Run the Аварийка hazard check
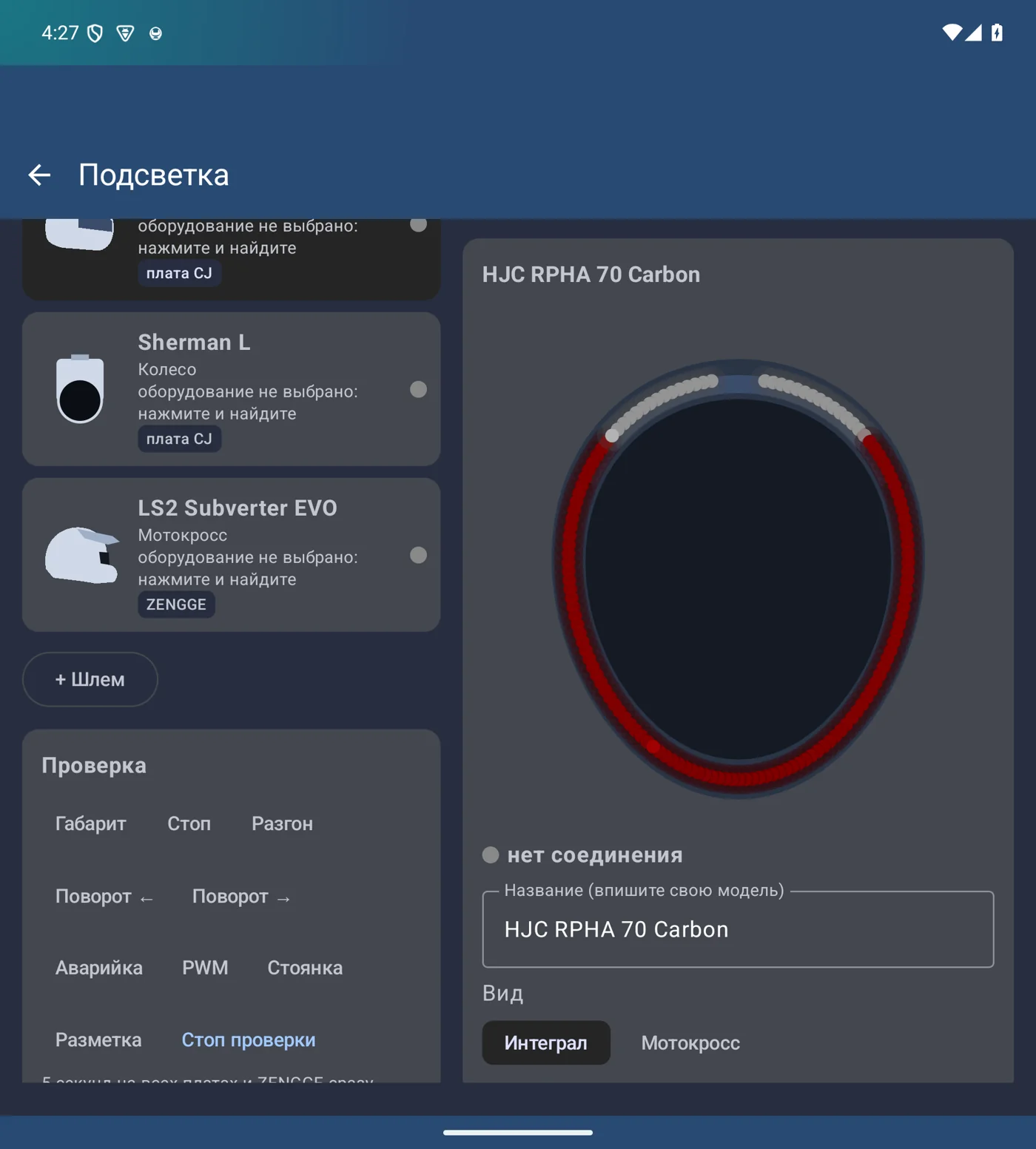 coord(99,968)
